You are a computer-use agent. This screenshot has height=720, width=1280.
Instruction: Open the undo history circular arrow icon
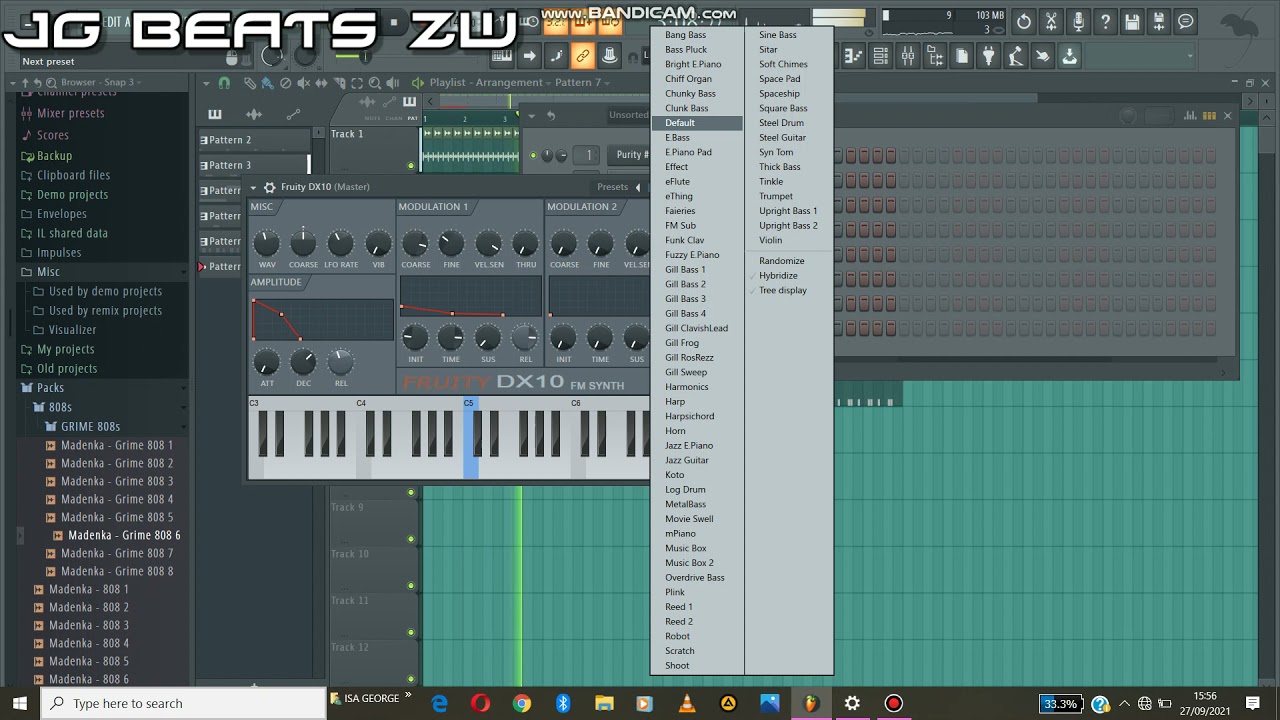point(1024,21)
